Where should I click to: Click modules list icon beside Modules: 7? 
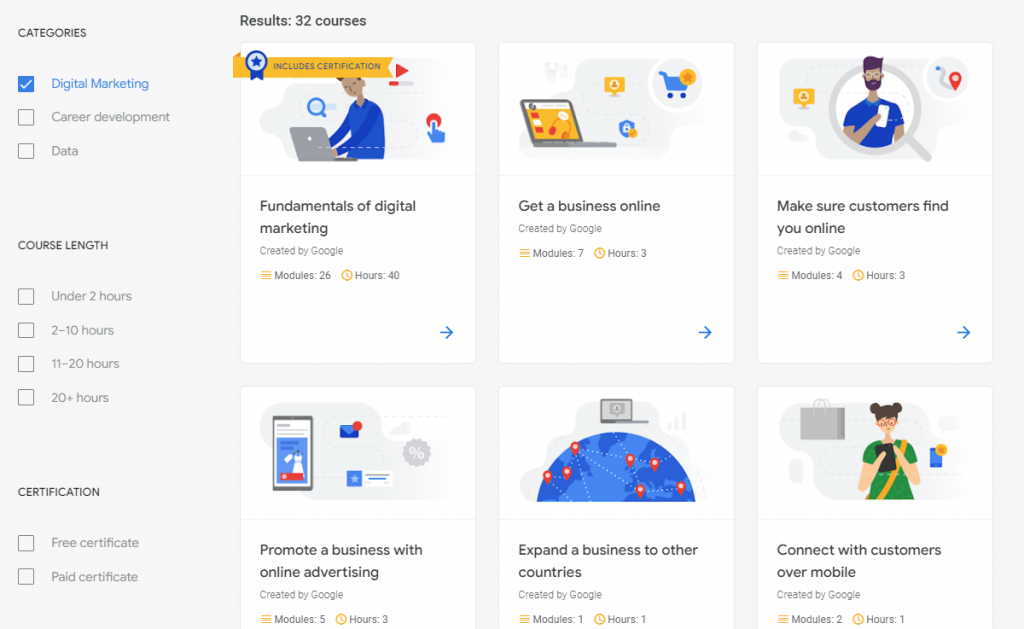tap(524, 253)
